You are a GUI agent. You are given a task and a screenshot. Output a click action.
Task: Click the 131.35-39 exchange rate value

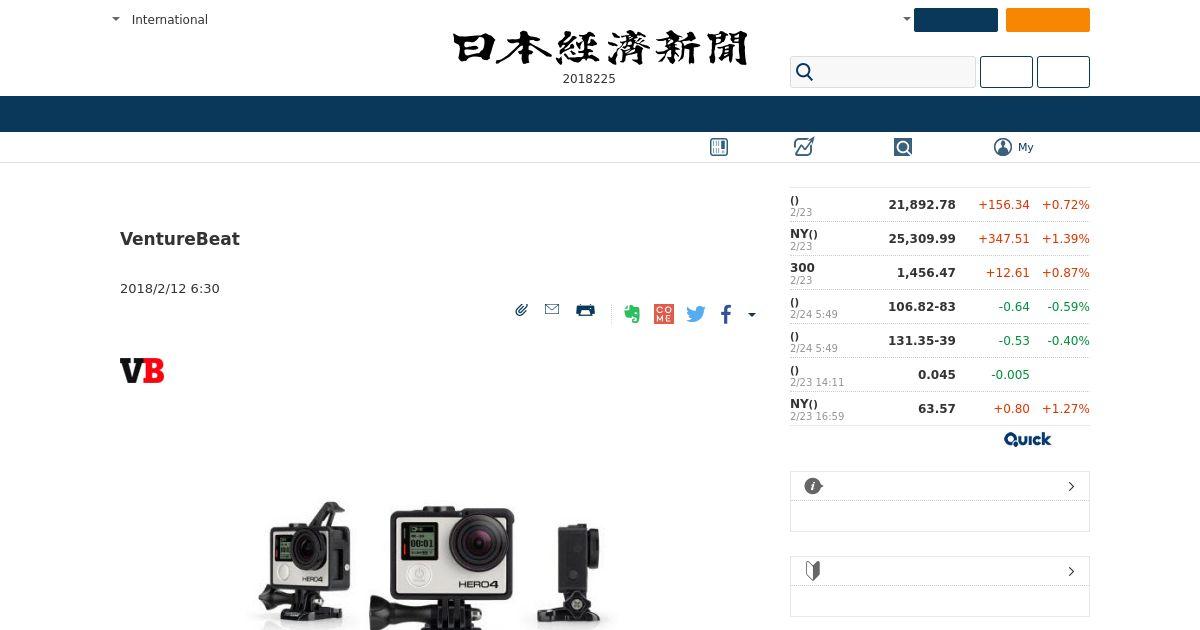922,340
